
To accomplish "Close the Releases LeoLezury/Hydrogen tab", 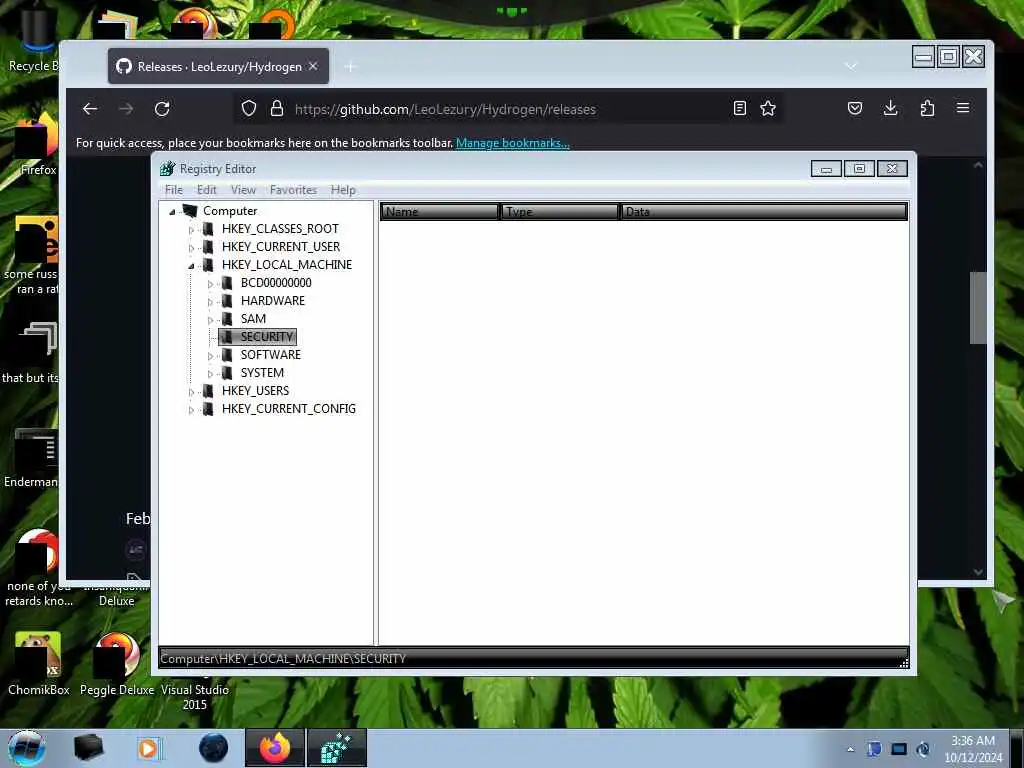I will coord(313,67).
